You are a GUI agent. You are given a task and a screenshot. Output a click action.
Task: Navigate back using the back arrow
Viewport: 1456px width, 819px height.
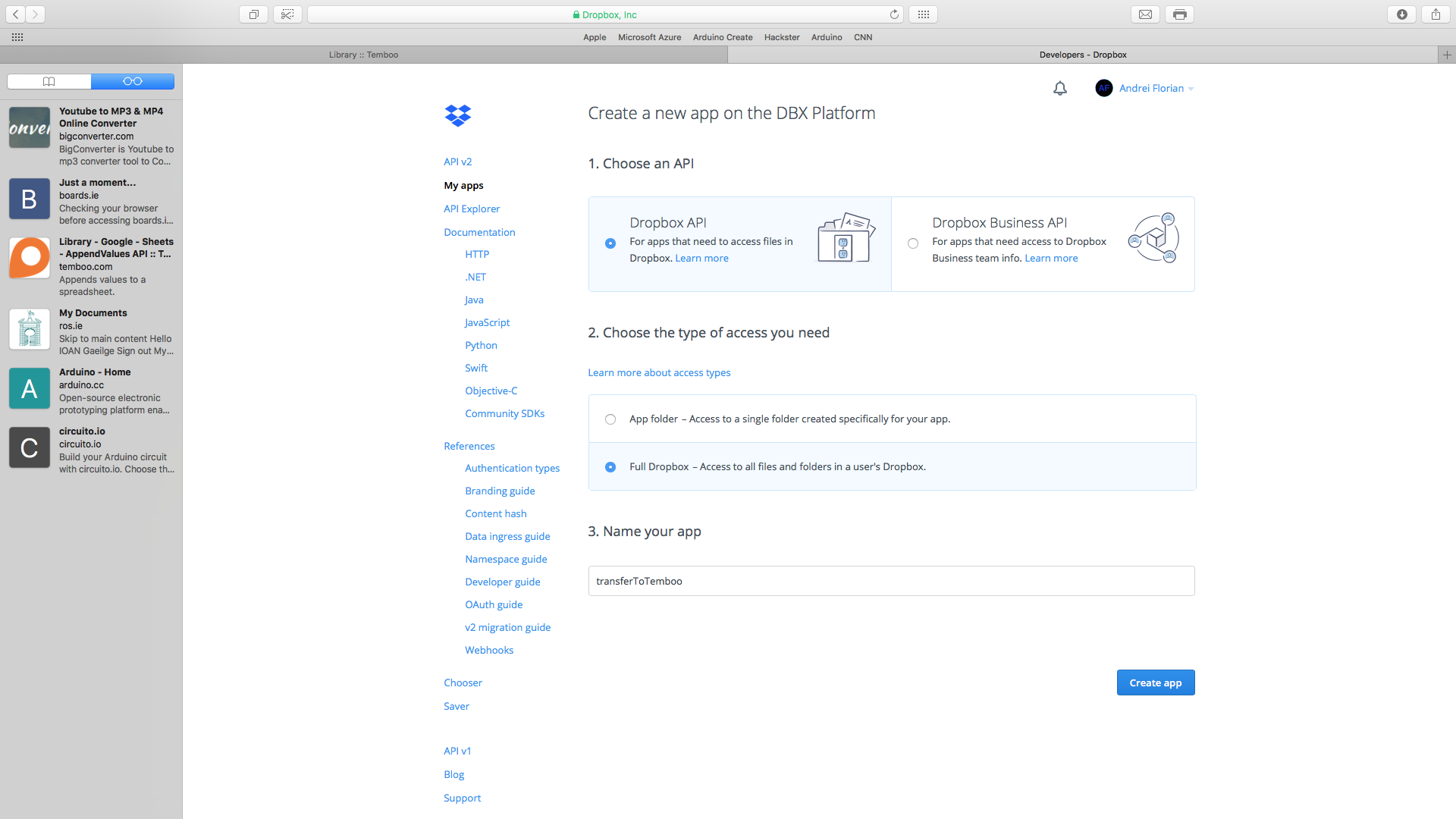click(14, 14)
